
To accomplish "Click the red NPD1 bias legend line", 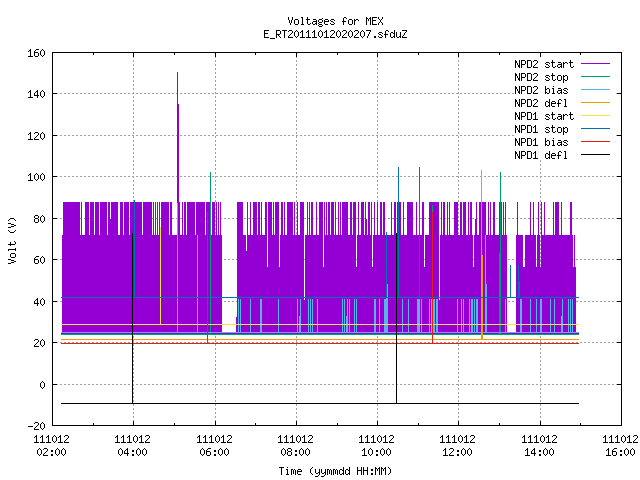I will coord(595,142).
